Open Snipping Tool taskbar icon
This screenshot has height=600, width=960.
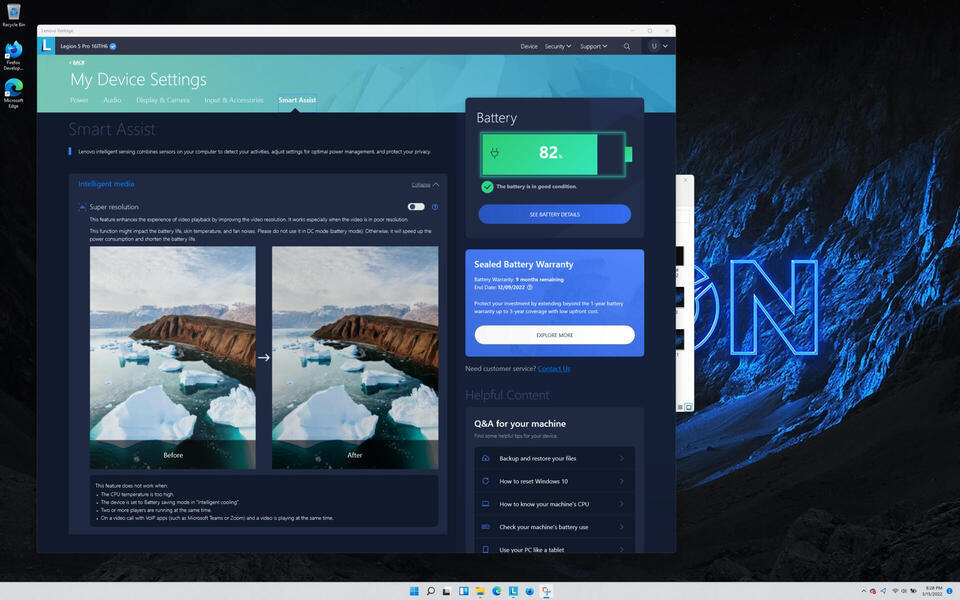tap(546, 591)
